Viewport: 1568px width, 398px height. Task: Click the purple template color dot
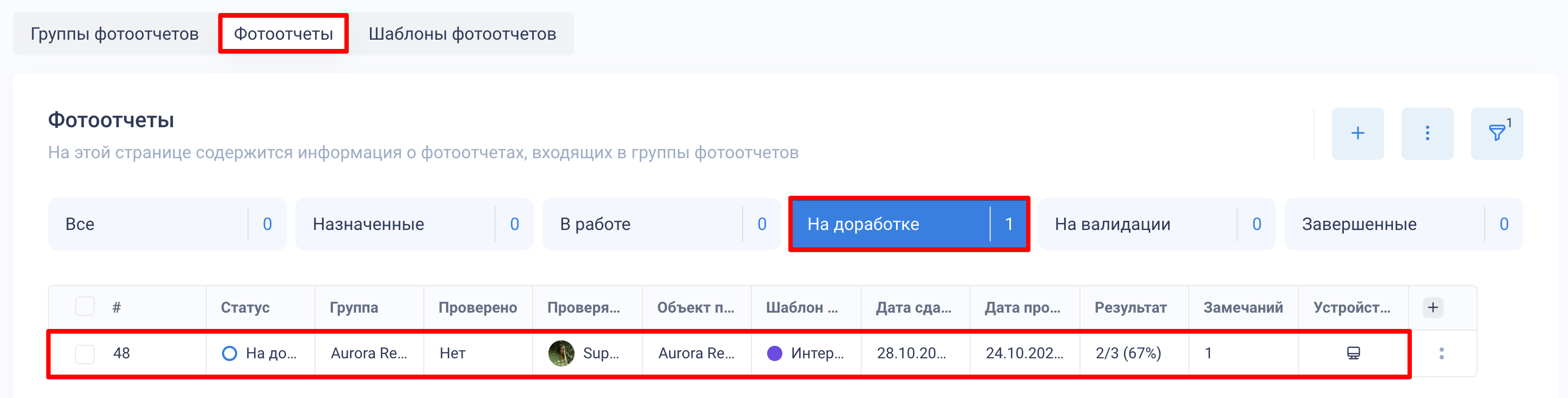[774, 353]
